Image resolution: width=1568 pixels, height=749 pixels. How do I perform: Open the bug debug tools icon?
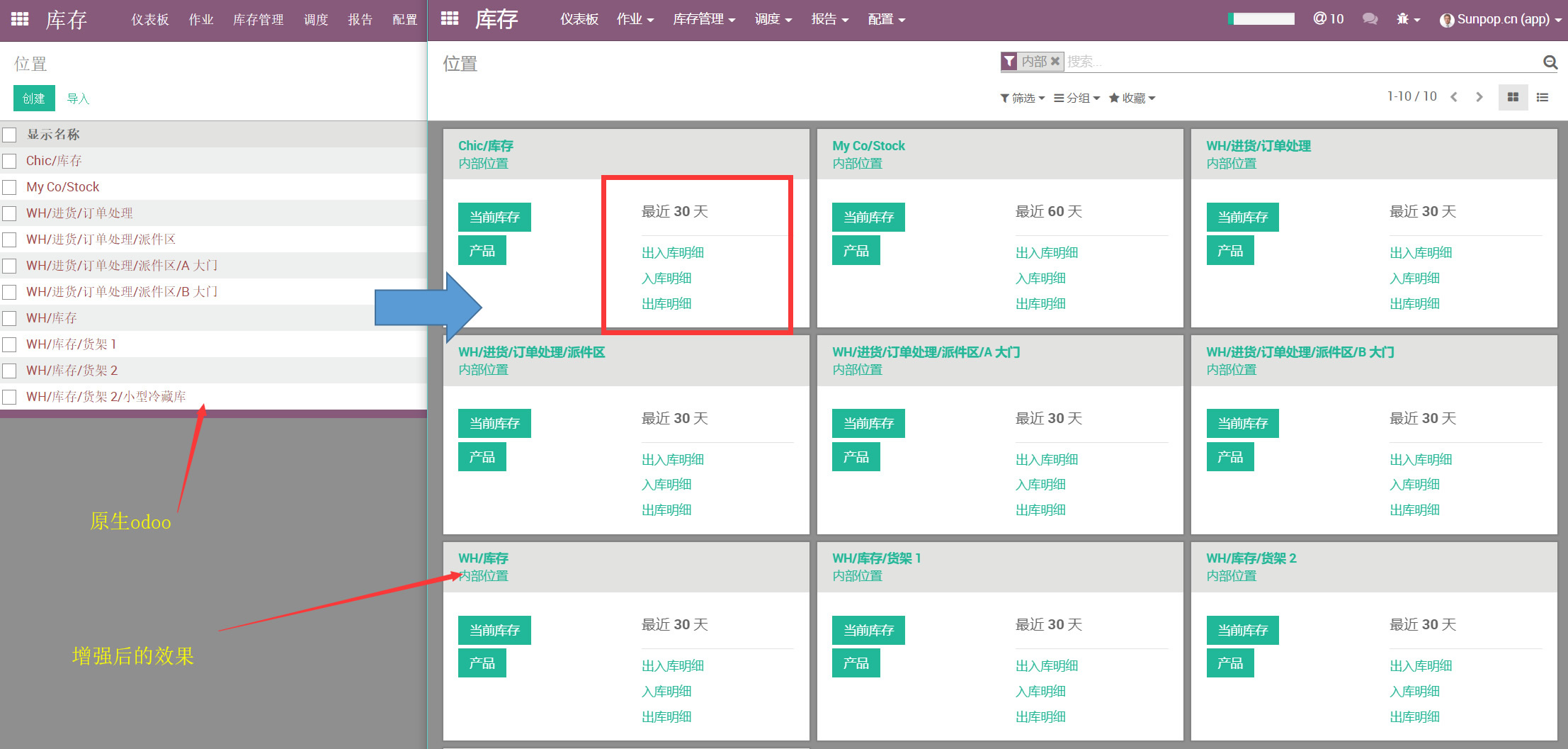[x=1407, y=19]
